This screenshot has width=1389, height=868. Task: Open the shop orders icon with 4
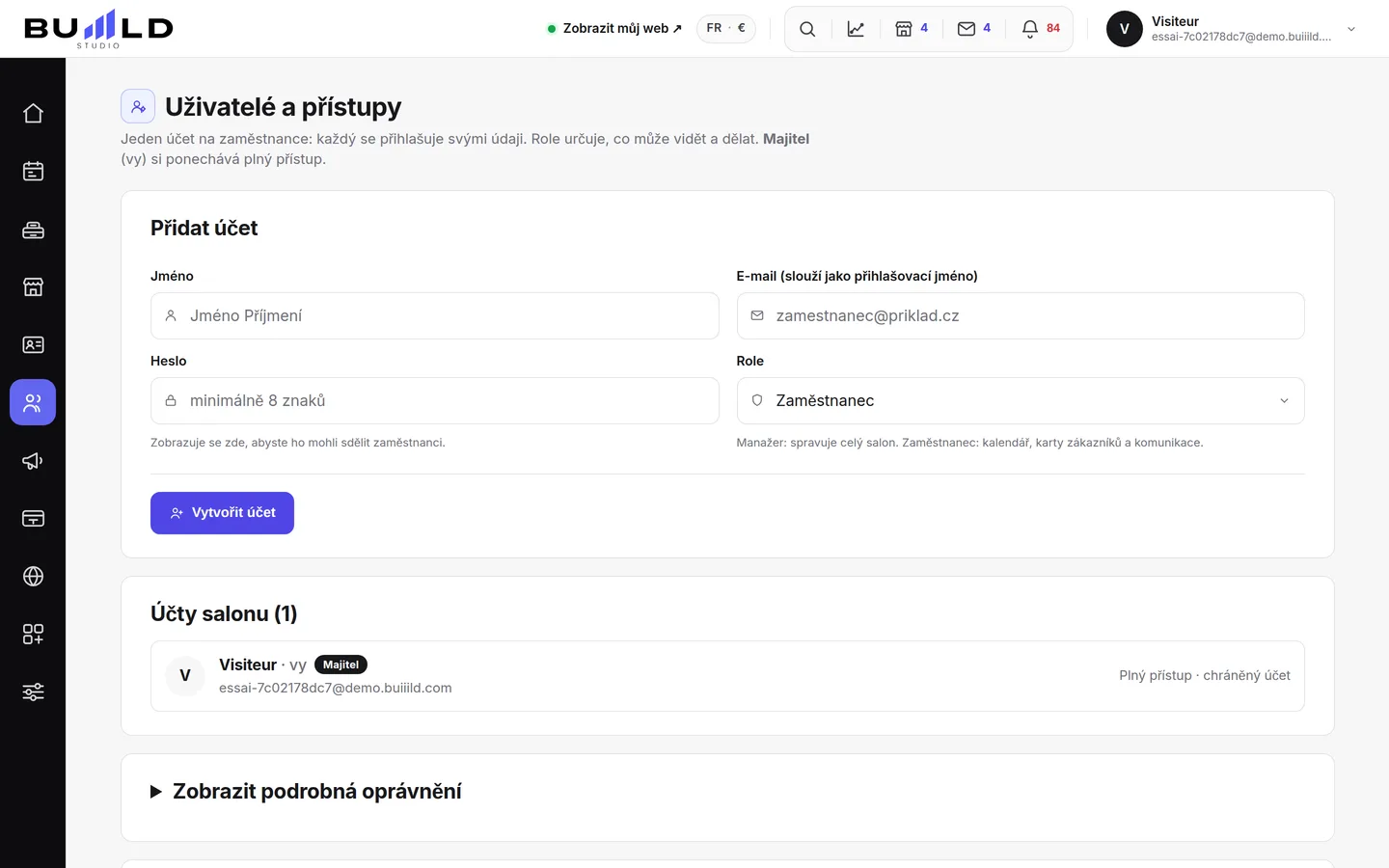912,29
